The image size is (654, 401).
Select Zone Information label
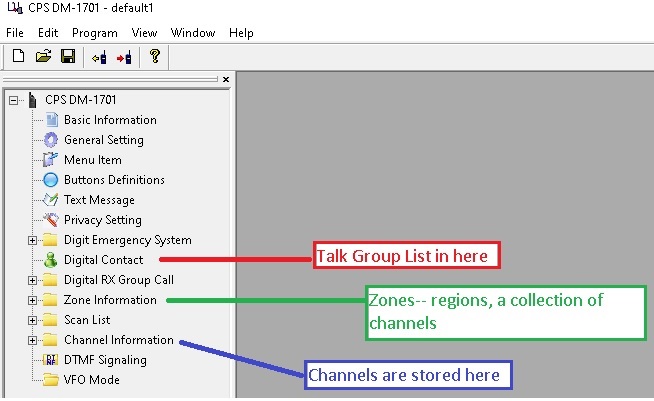pos(110,300)
